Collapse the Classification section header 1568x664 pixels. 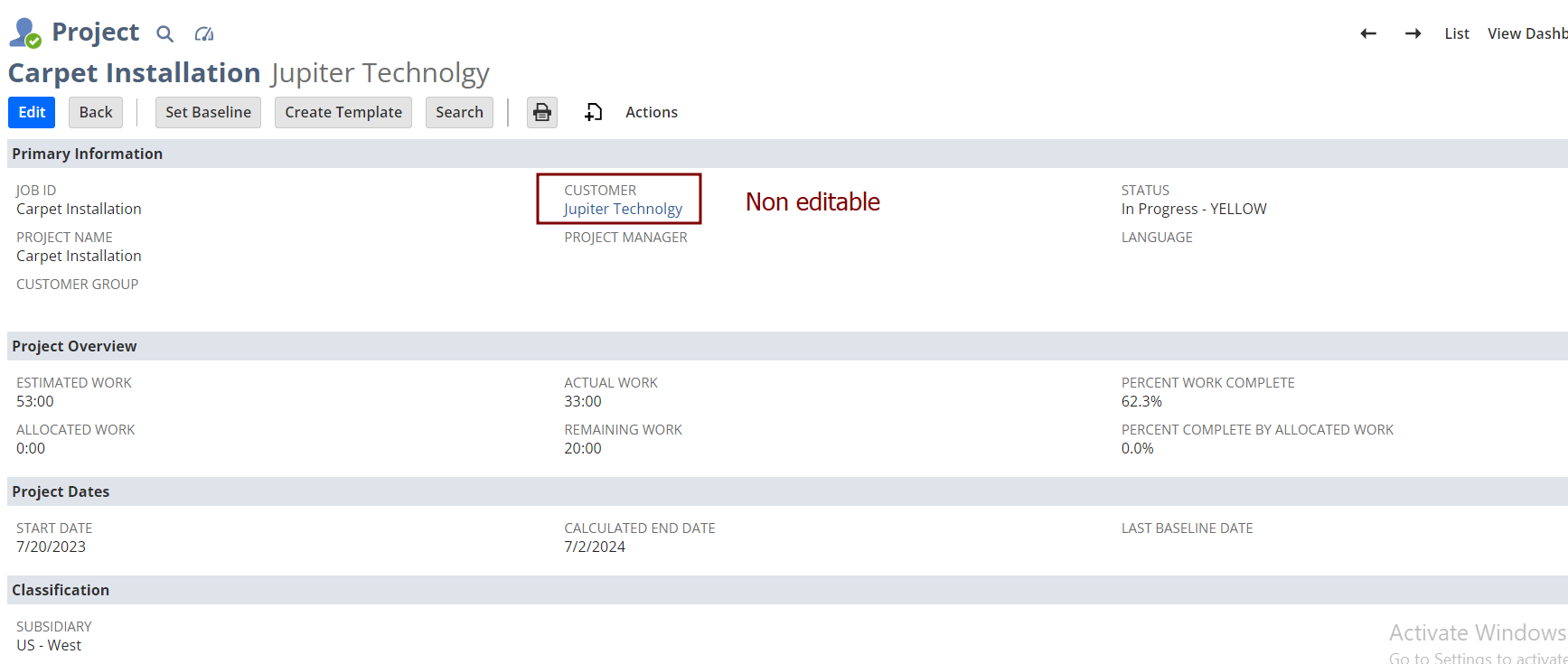coord(61,590)
